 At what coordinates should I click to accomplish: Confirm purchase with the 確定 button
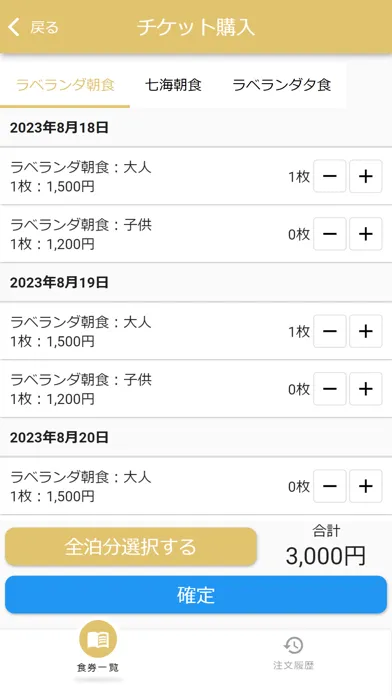coord(196,595)
